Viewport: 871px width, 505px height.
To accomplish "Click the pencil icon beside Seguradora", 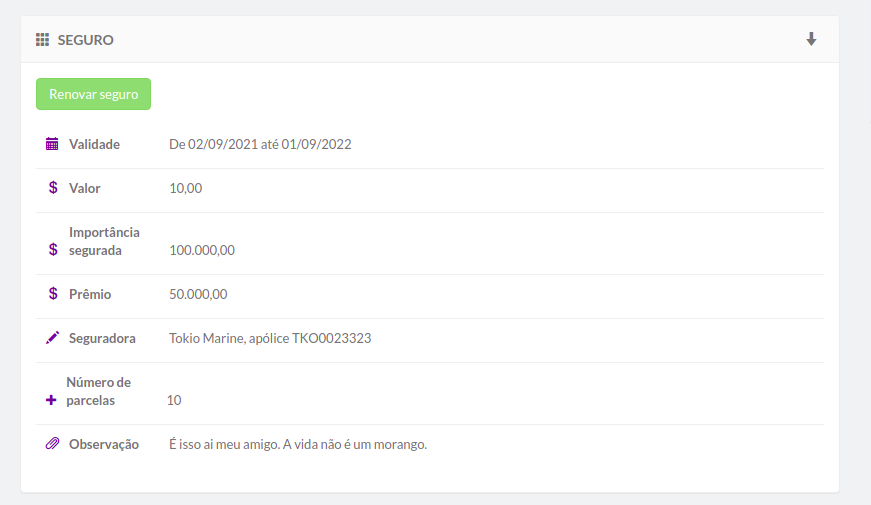I will tap(52, 338).
